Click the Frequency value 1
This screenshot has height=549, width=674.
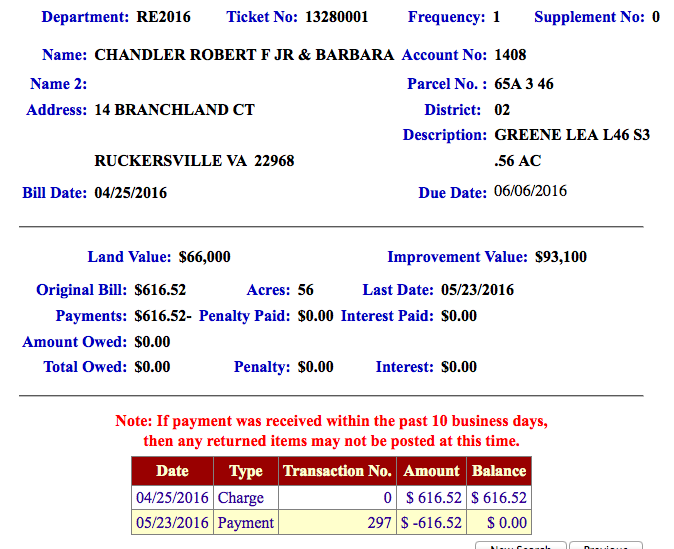496,17
